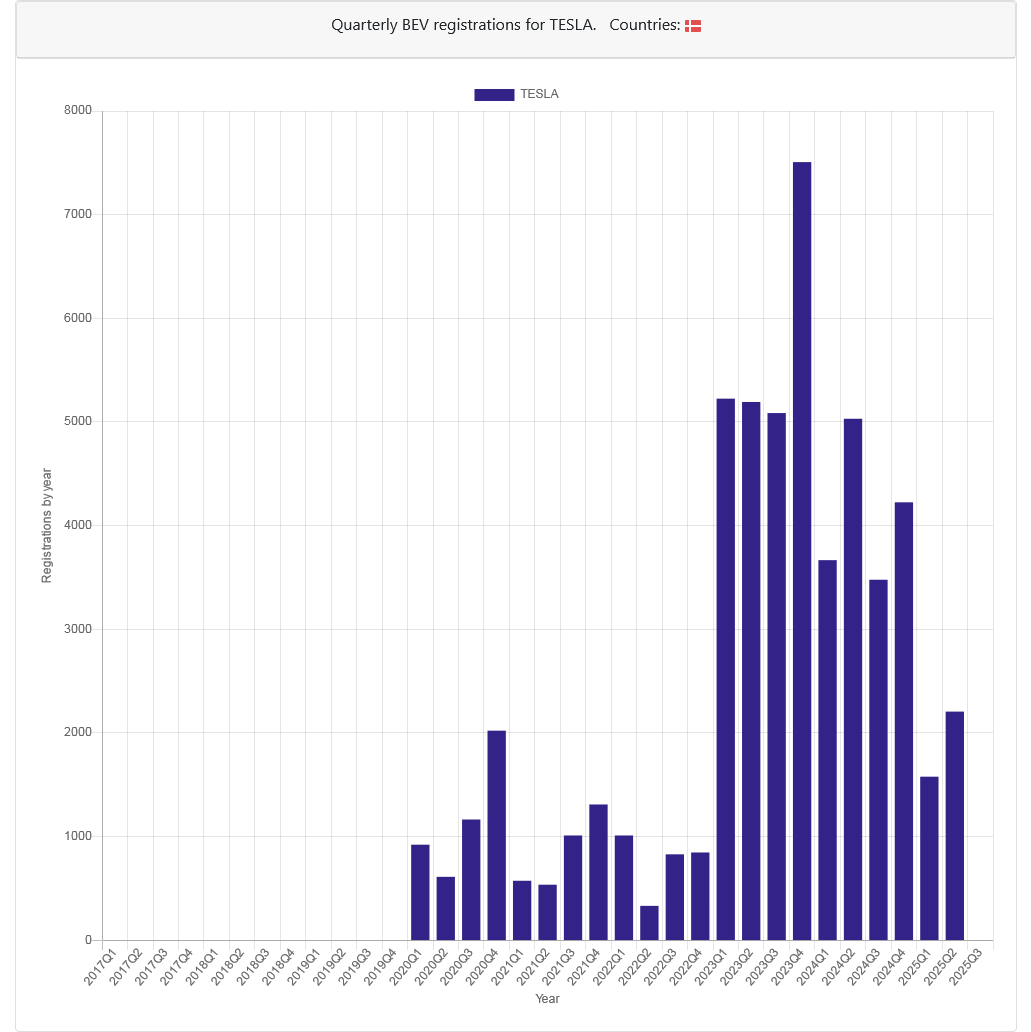Click the 2017Q1 x-axis label
Screen dimensions: 1031x1032
100,966
